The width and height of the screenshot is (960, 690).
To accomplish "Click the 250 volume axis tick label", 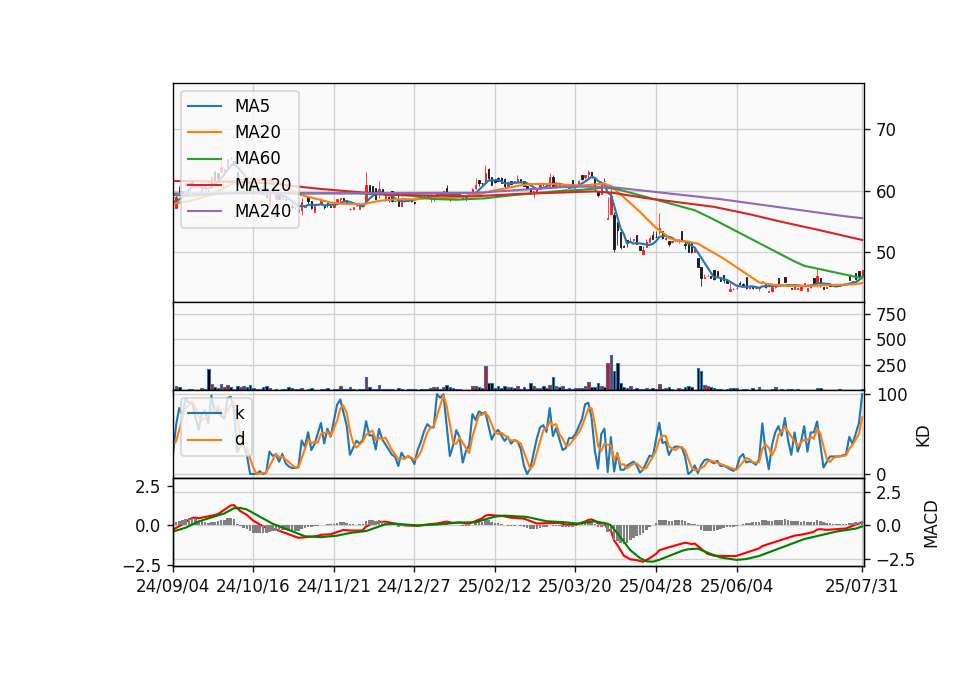I will pyautogui.click(x=891, y=366).
